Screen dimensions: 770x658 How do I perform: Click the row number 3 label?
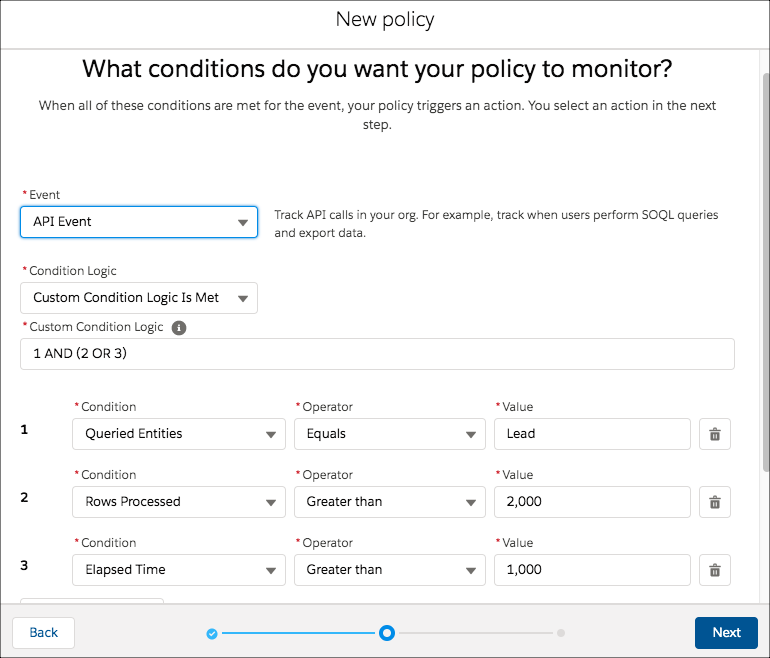click(24, 565)
